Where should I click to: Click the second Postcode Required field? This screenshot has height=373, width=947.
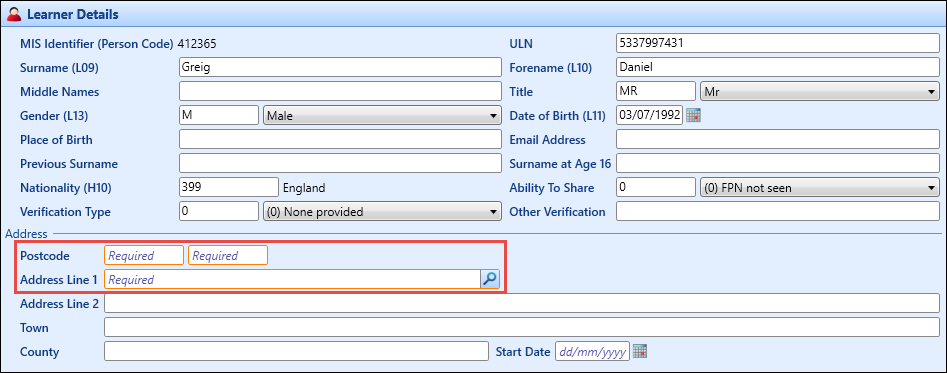(228, 255)
